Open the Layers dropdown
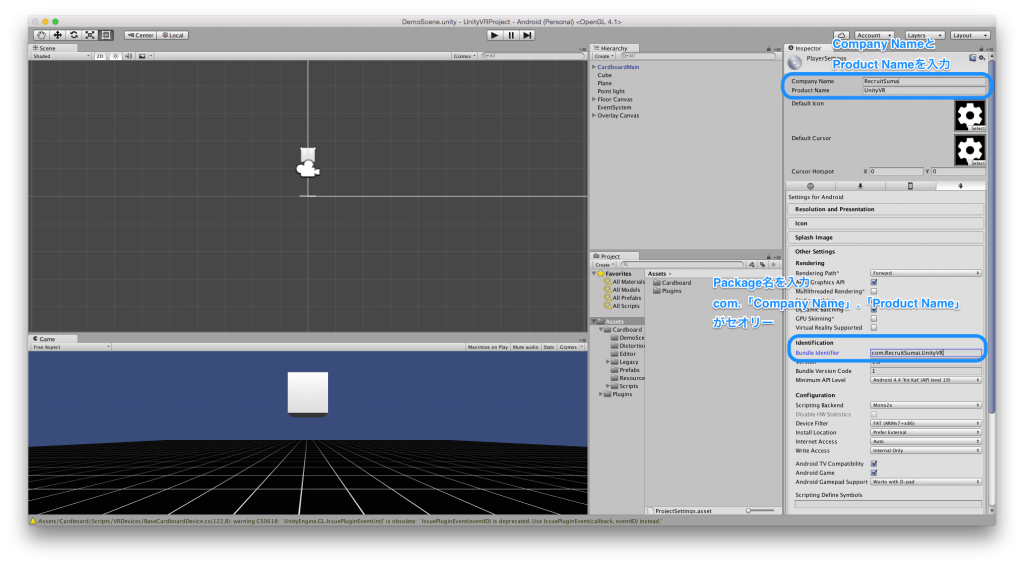1024x566 pixels. pyautogui.click(x=924, y=35)
